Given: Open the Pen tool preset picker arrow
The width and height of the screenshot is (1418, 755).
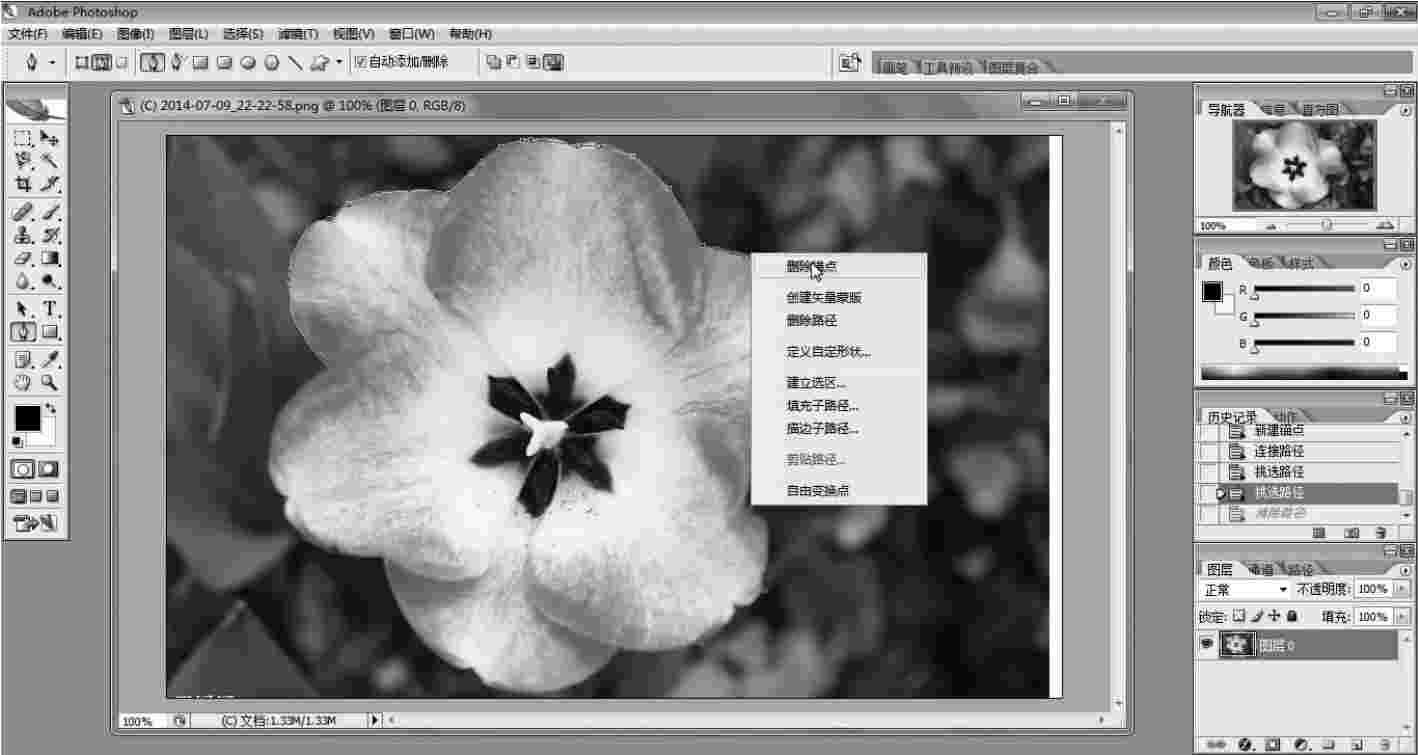Looking at the screenshot, I should [x=52, y=62].
